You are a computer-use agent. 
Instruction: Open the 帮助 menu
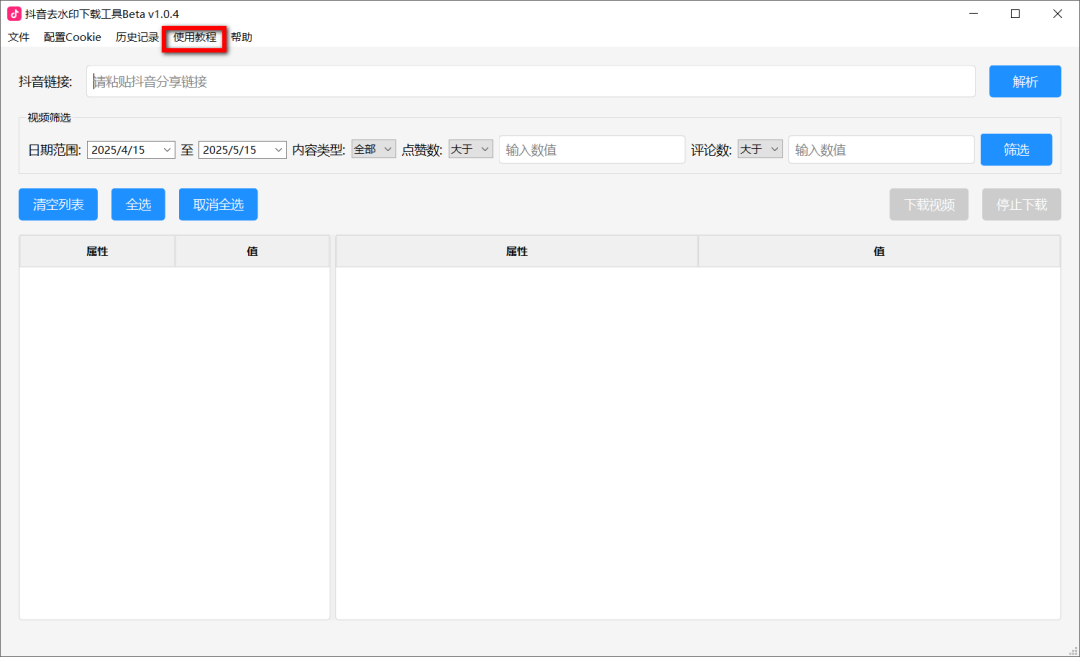pos(242,37)
